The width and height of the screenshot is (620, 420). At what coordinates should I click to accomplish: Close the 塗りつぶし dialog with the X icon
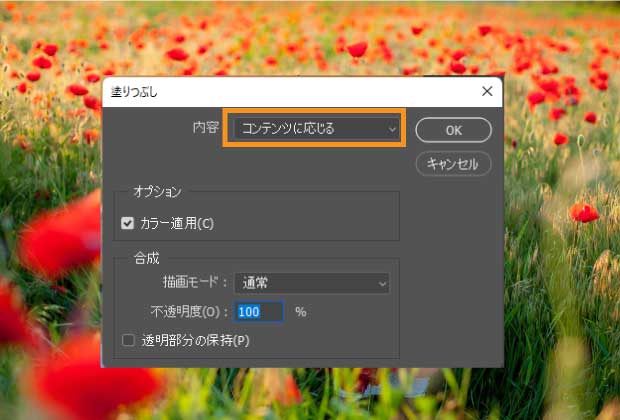tap(487, 91)
